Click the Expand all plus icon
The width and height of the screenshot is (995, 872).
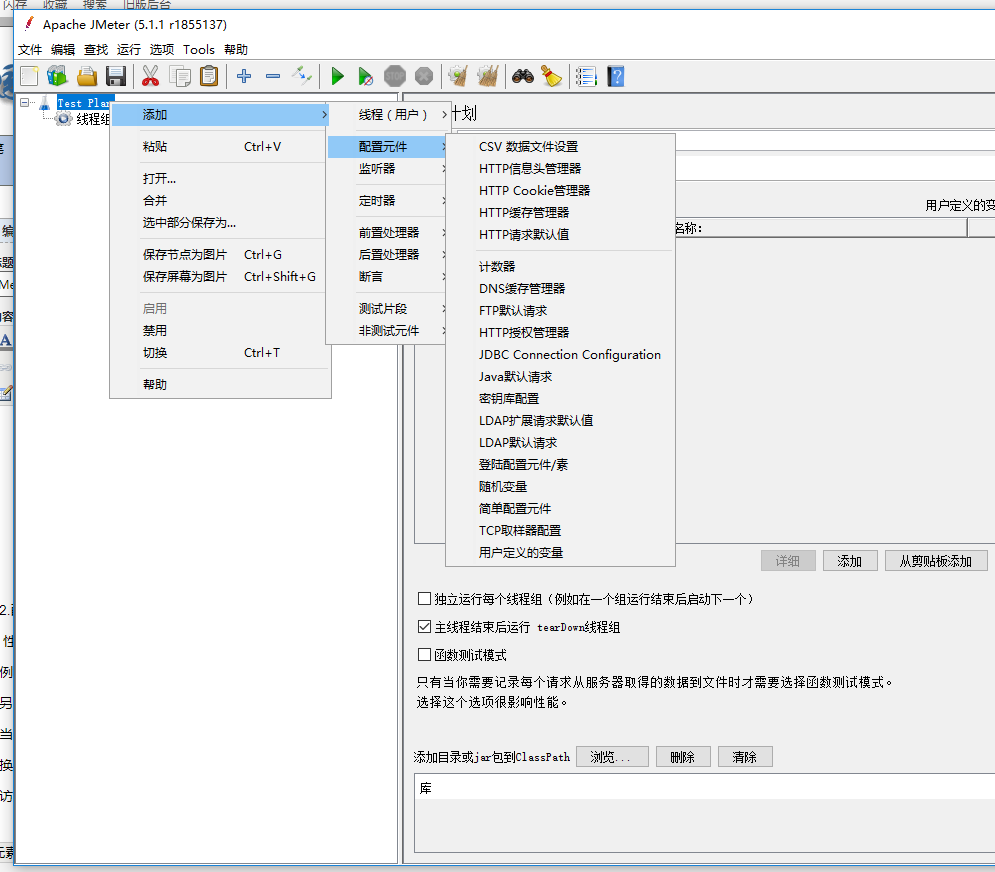pos(244,77)
